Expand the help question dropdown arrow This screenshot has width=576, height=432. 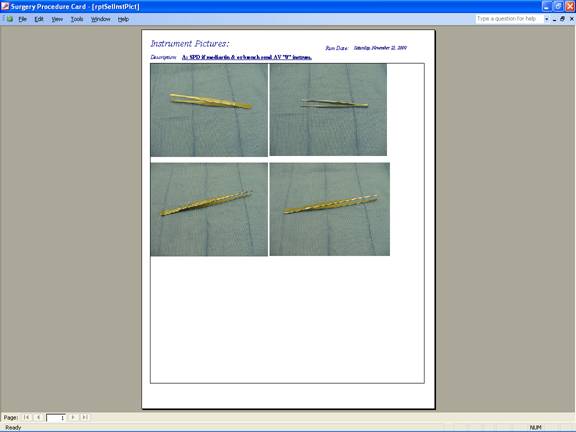click(547, 19)
